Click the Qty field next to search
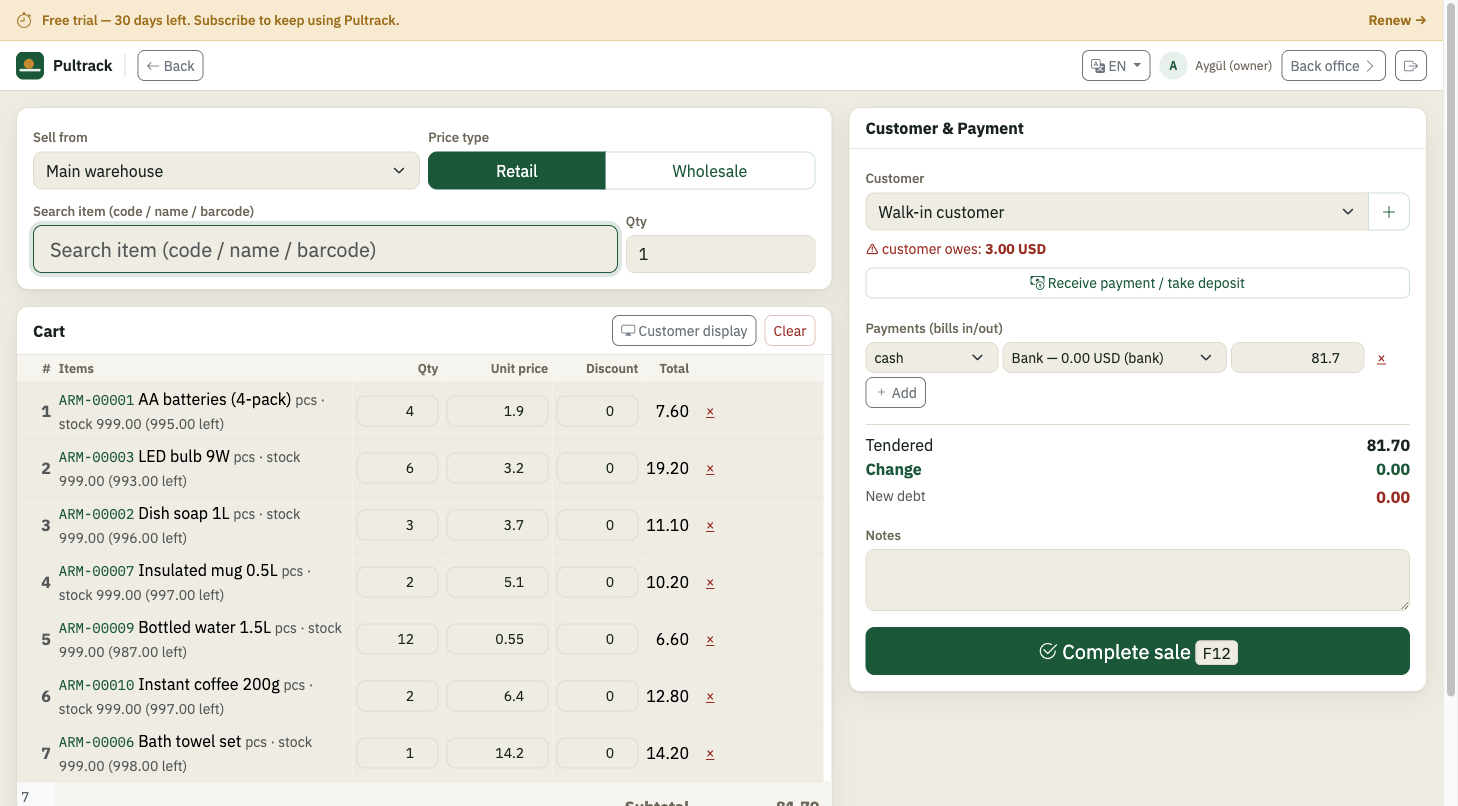The height and width of the screenshot is (806, 1458). coord(720,254)
